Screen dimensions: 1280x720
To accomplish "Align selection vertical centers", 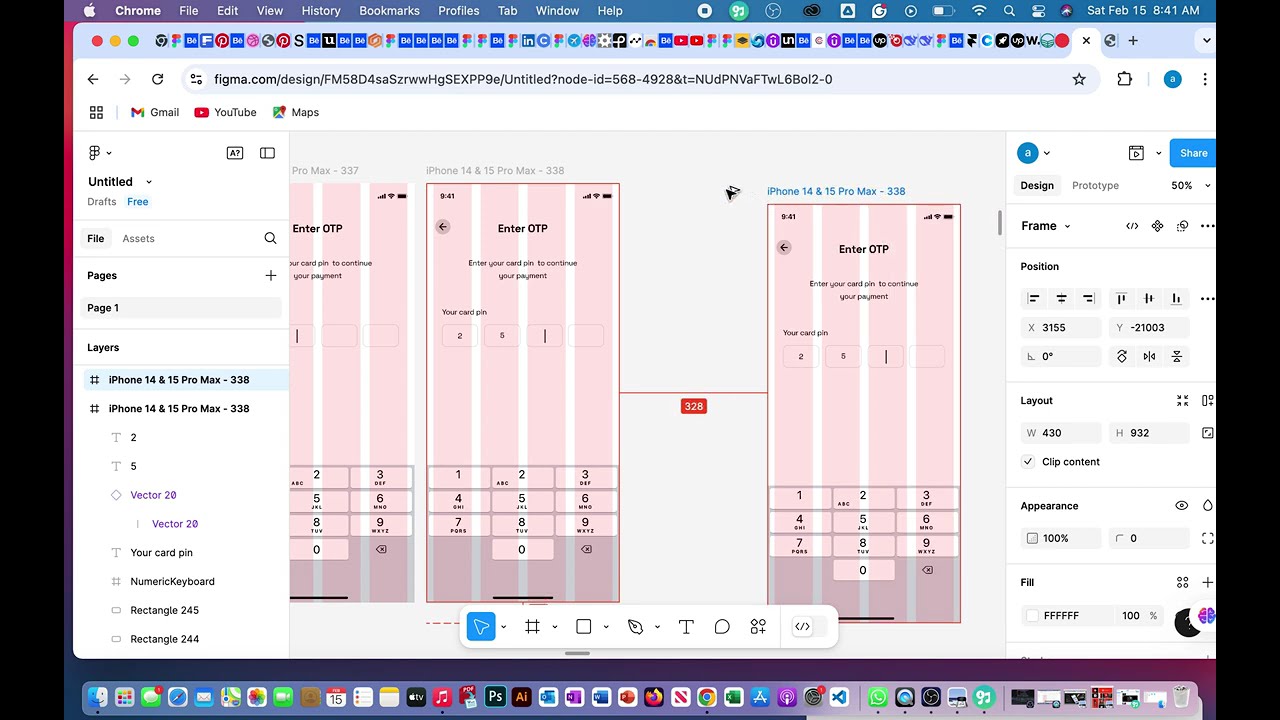I will 1148,298.
